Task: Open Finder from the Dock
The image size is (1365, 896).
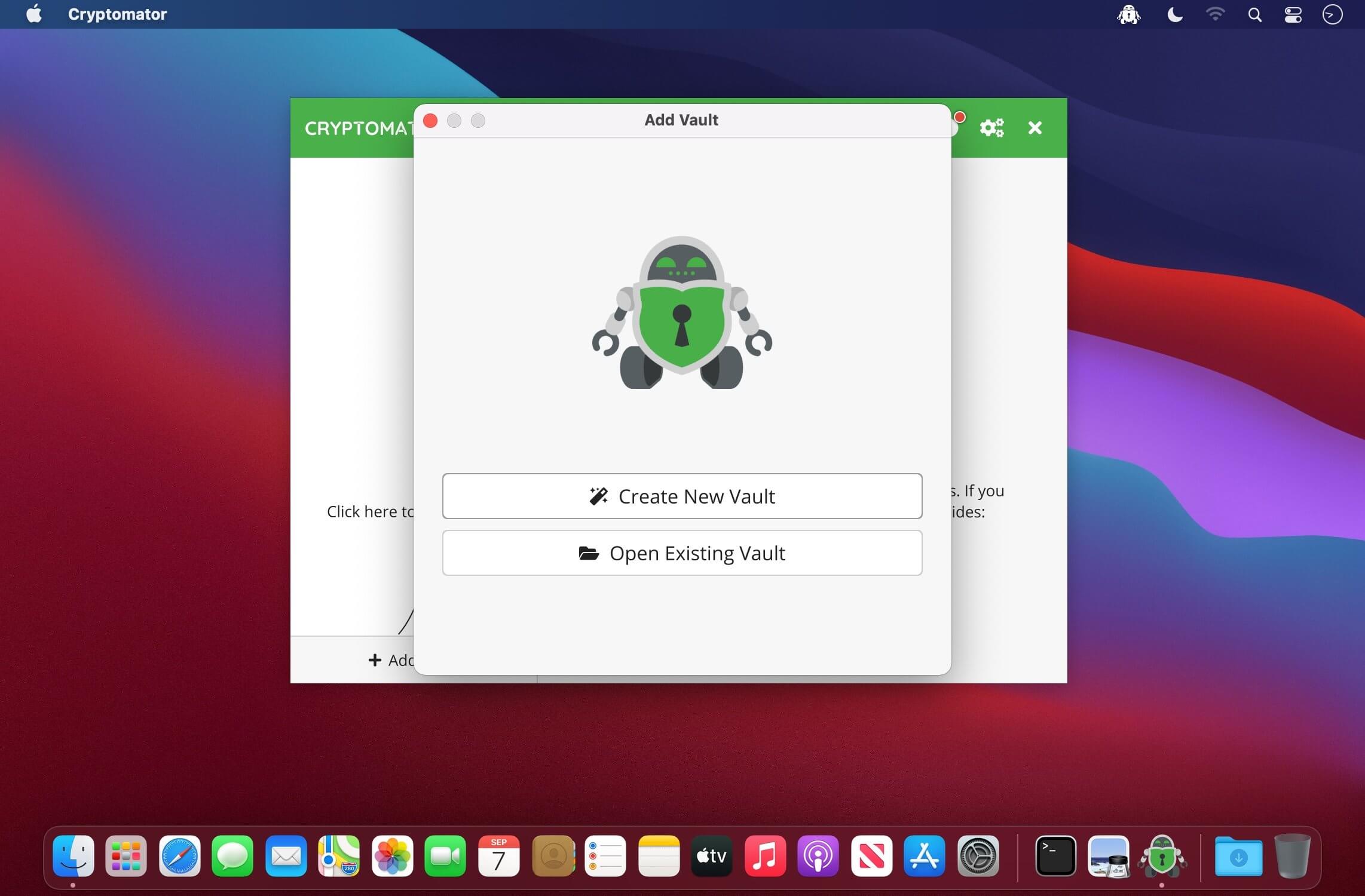Action: click(73, 855)
